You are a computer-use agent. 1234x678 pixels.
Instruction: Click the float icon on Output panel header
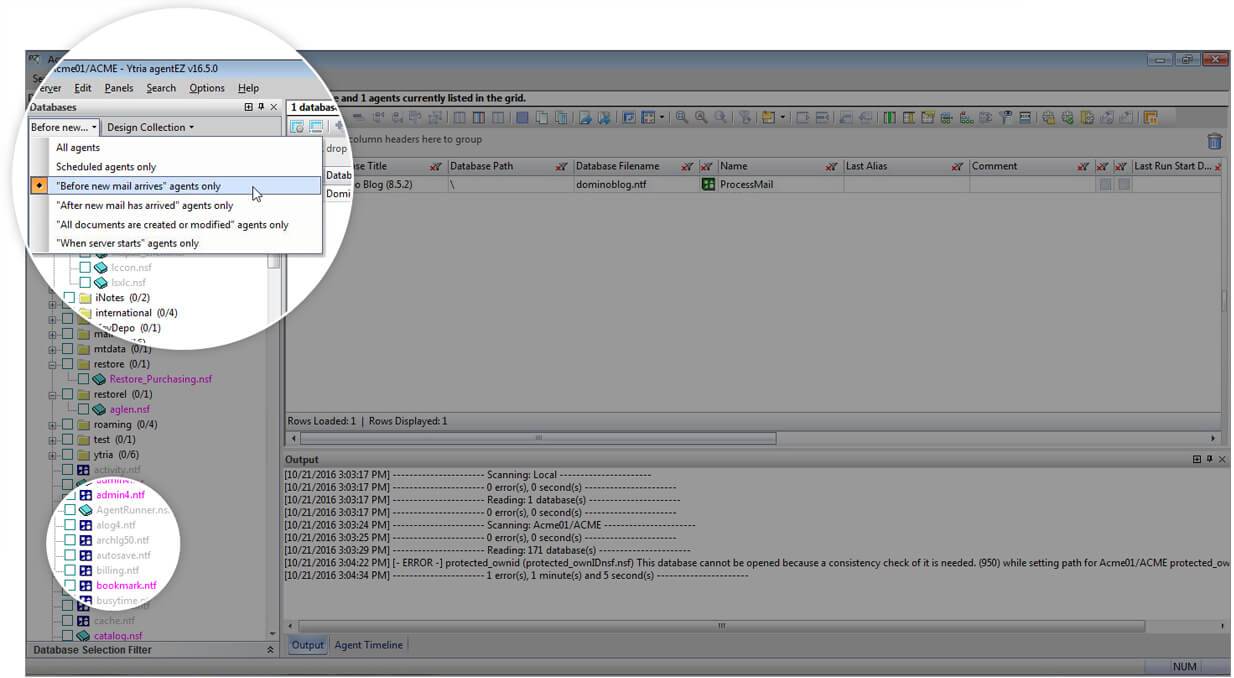click(1197, 459)
